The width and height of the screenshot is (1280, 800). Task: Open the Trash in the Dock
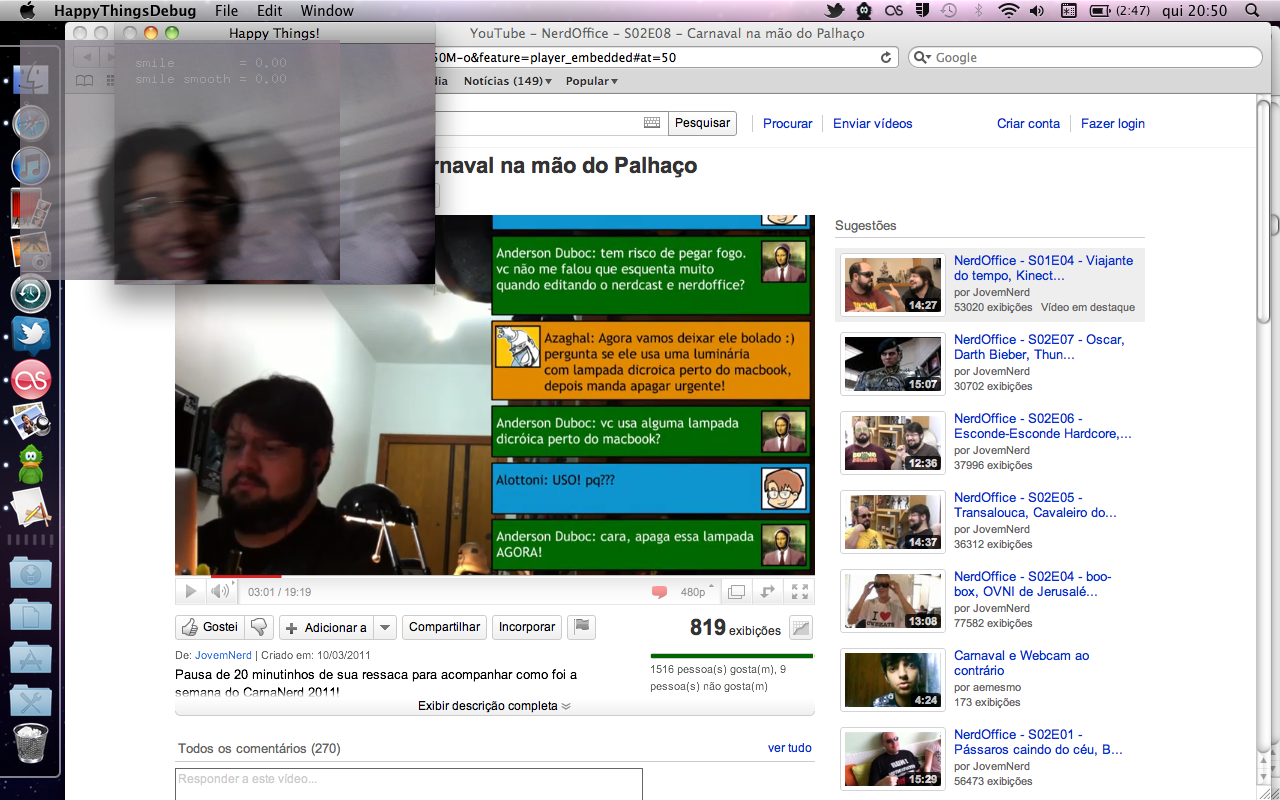[31, 744]
